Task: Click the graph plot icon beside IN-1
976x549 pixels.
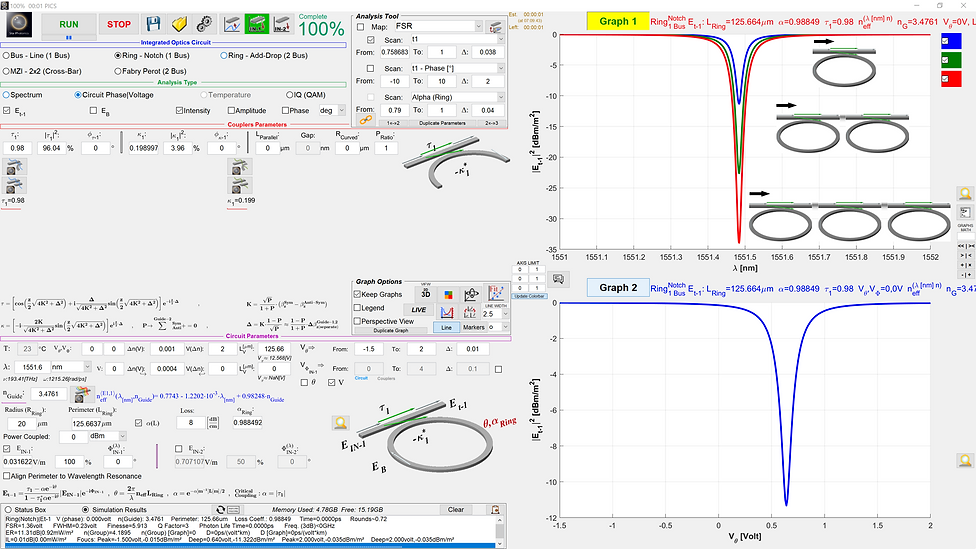Action: [232, 24]
